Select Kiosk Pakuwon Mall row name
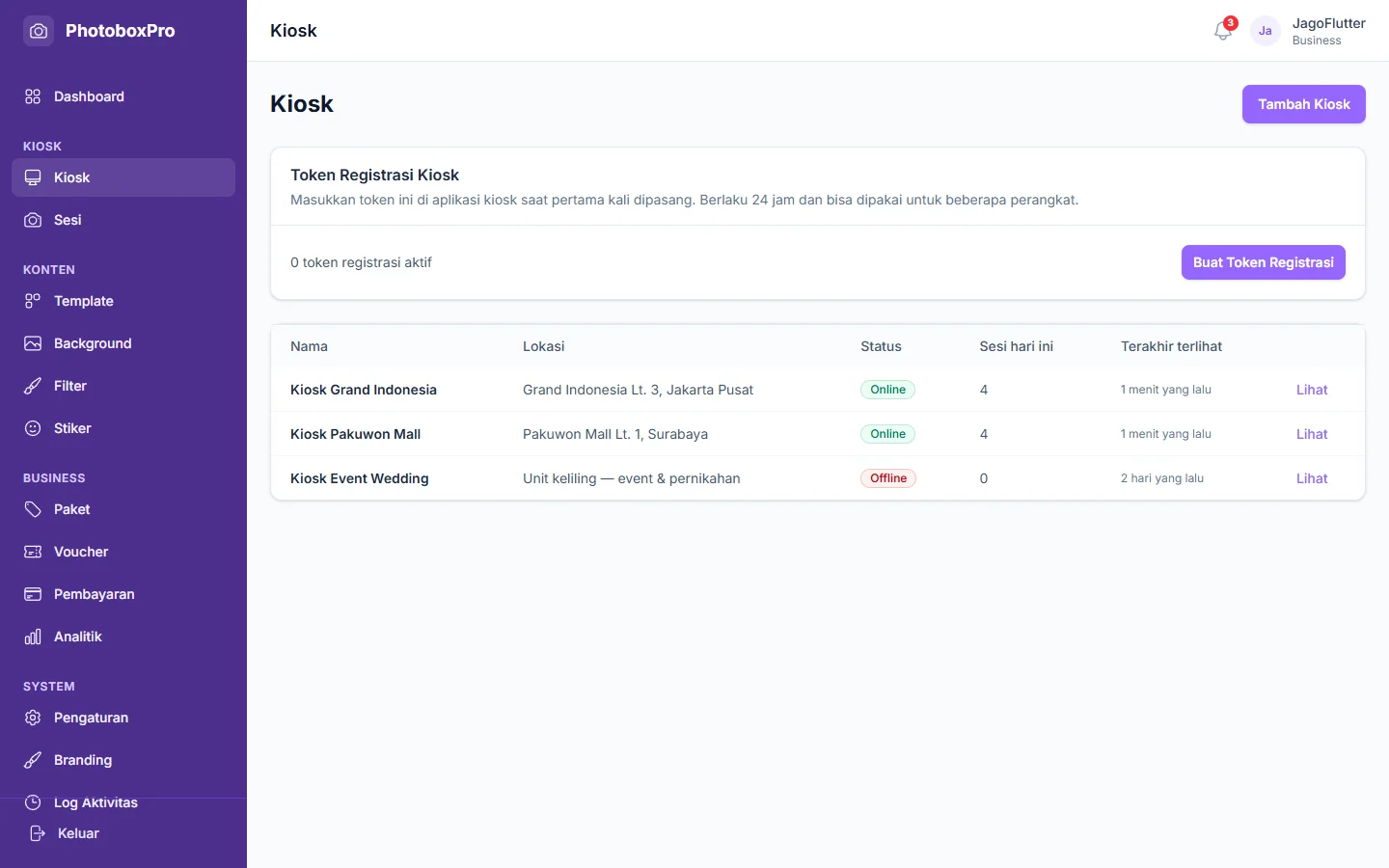This screenshot has height=868, width=1389. pos(355,434)
